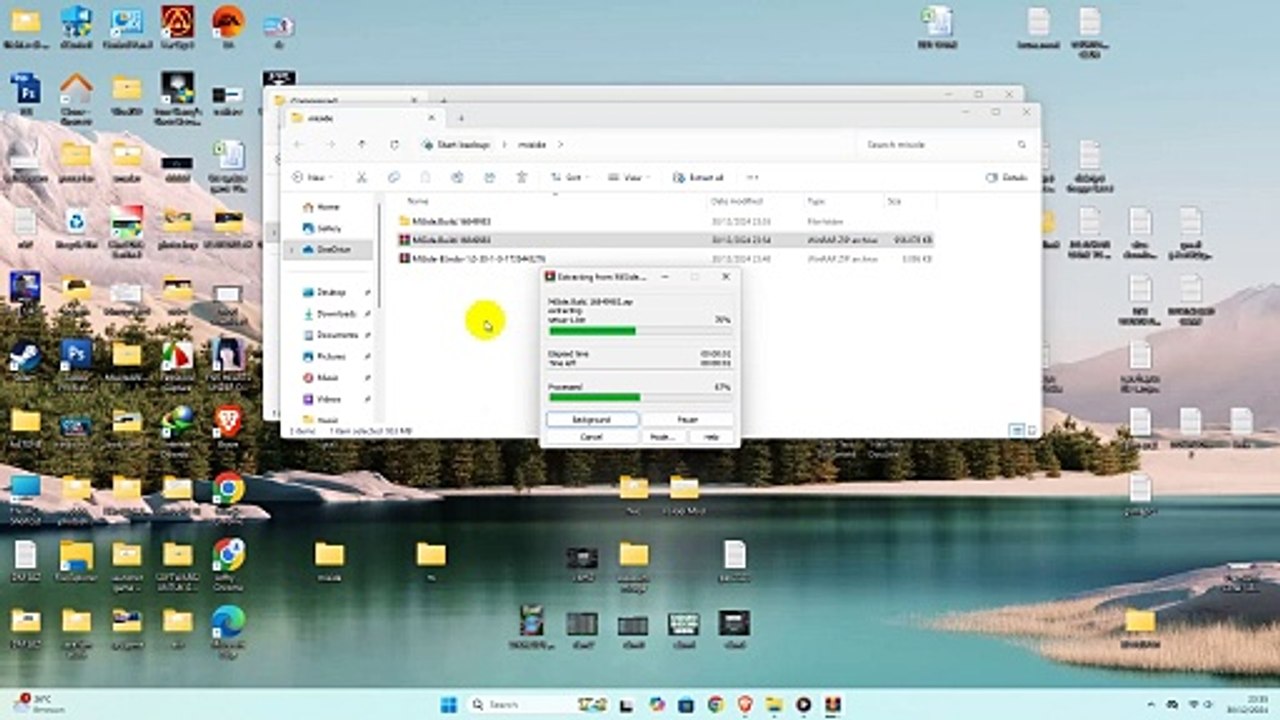Click Cancel button in extraction dialog
This screenshot has width=1280, height=720.
592,437
